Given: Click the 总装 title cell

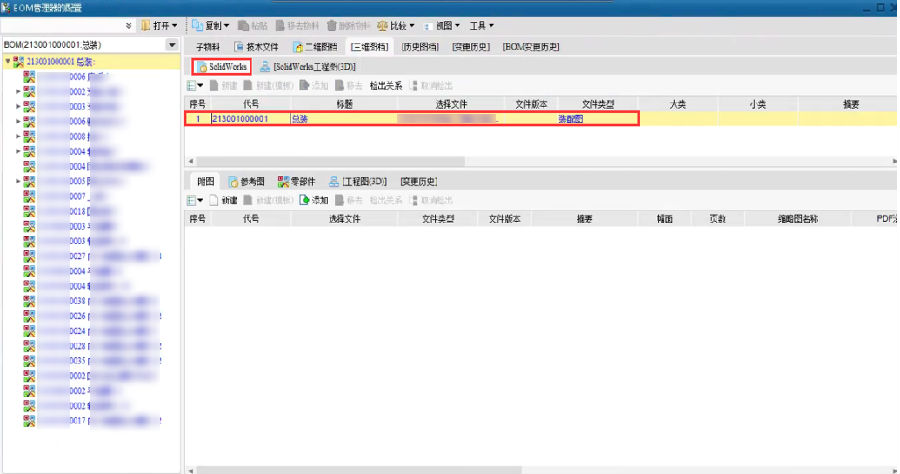Looking at the screenshot, I should point(344,119).
